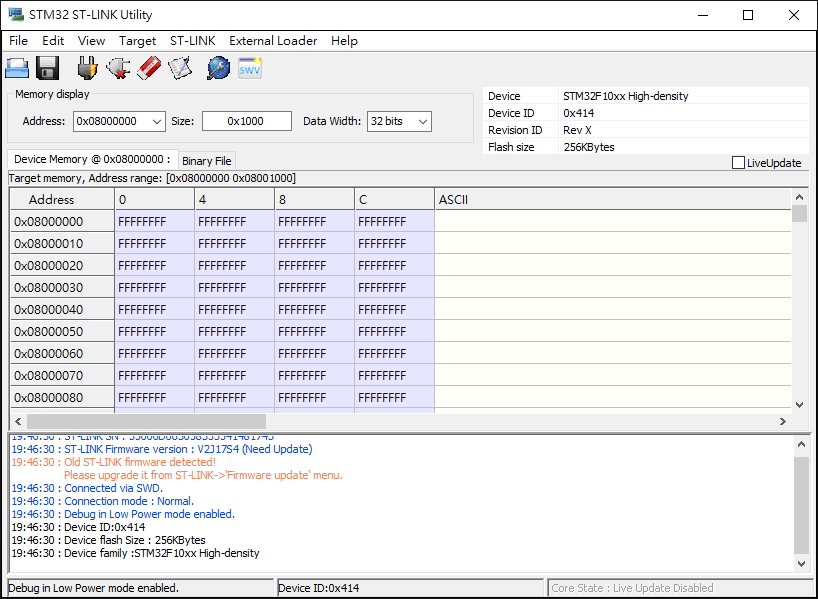The image size is (818, 599).
Task: Click status bar 'Core State : Live Update Disabled'
Action: point(678,588)
